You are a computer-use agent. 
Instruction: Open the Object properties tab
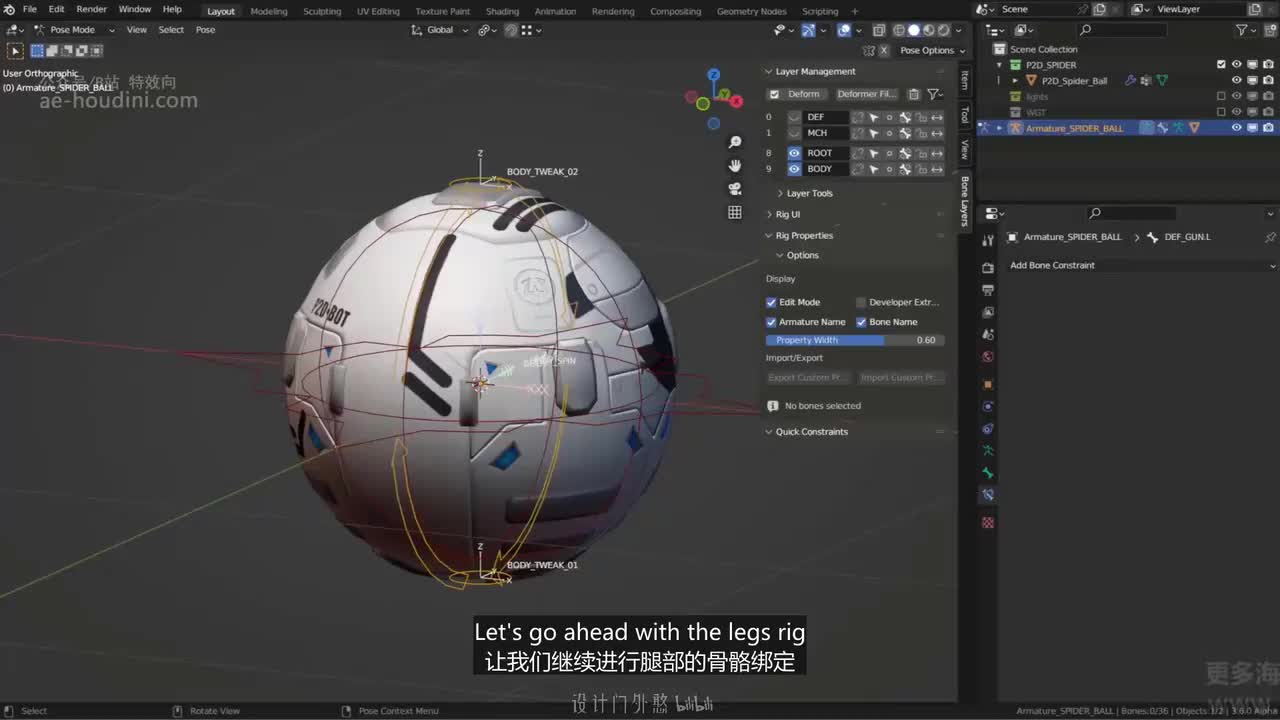pos(988,384)
